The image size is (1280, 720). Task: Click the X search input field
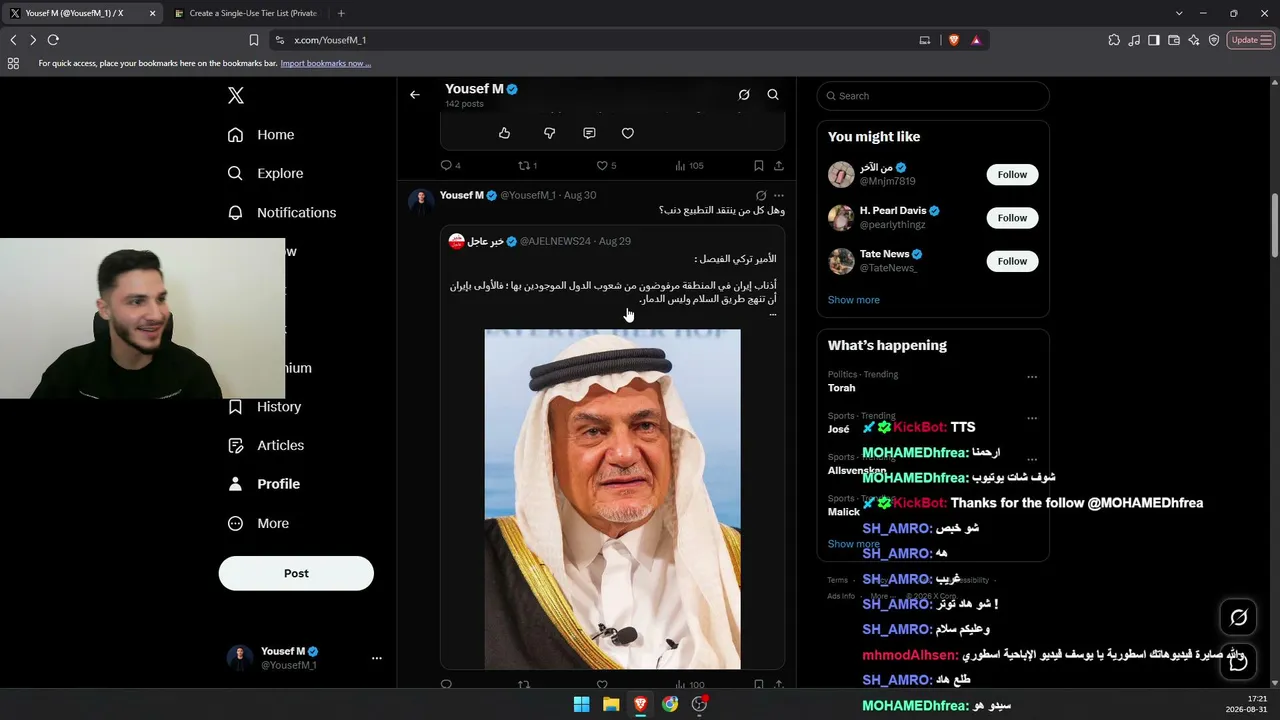[x=933, y=96]
